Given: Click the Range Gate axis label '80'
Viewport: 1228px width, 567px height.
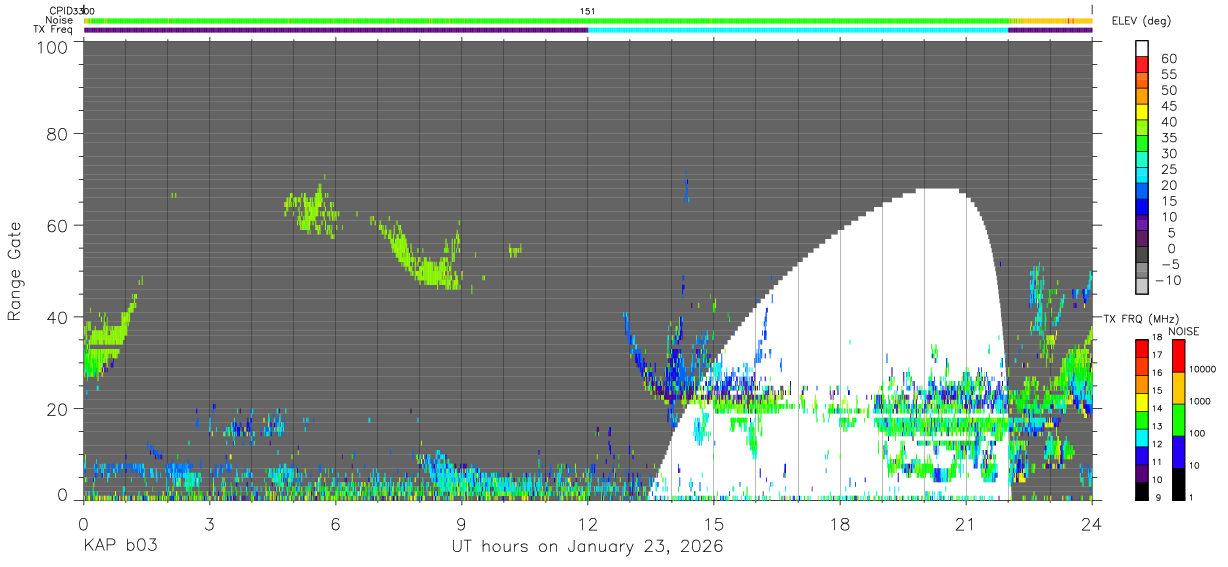Looking at the screenshot, I should [59, 133].
